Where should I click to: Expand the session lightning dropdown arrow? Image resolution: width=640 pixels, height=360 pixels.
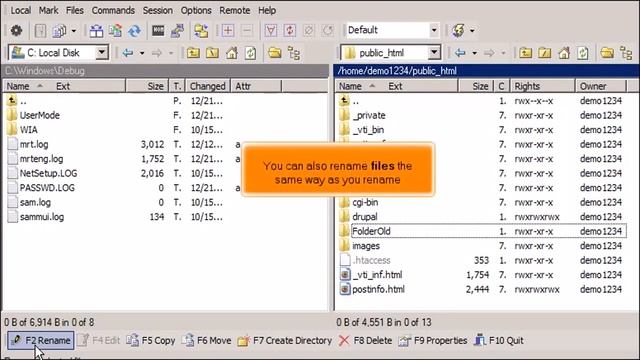(472, 31)
